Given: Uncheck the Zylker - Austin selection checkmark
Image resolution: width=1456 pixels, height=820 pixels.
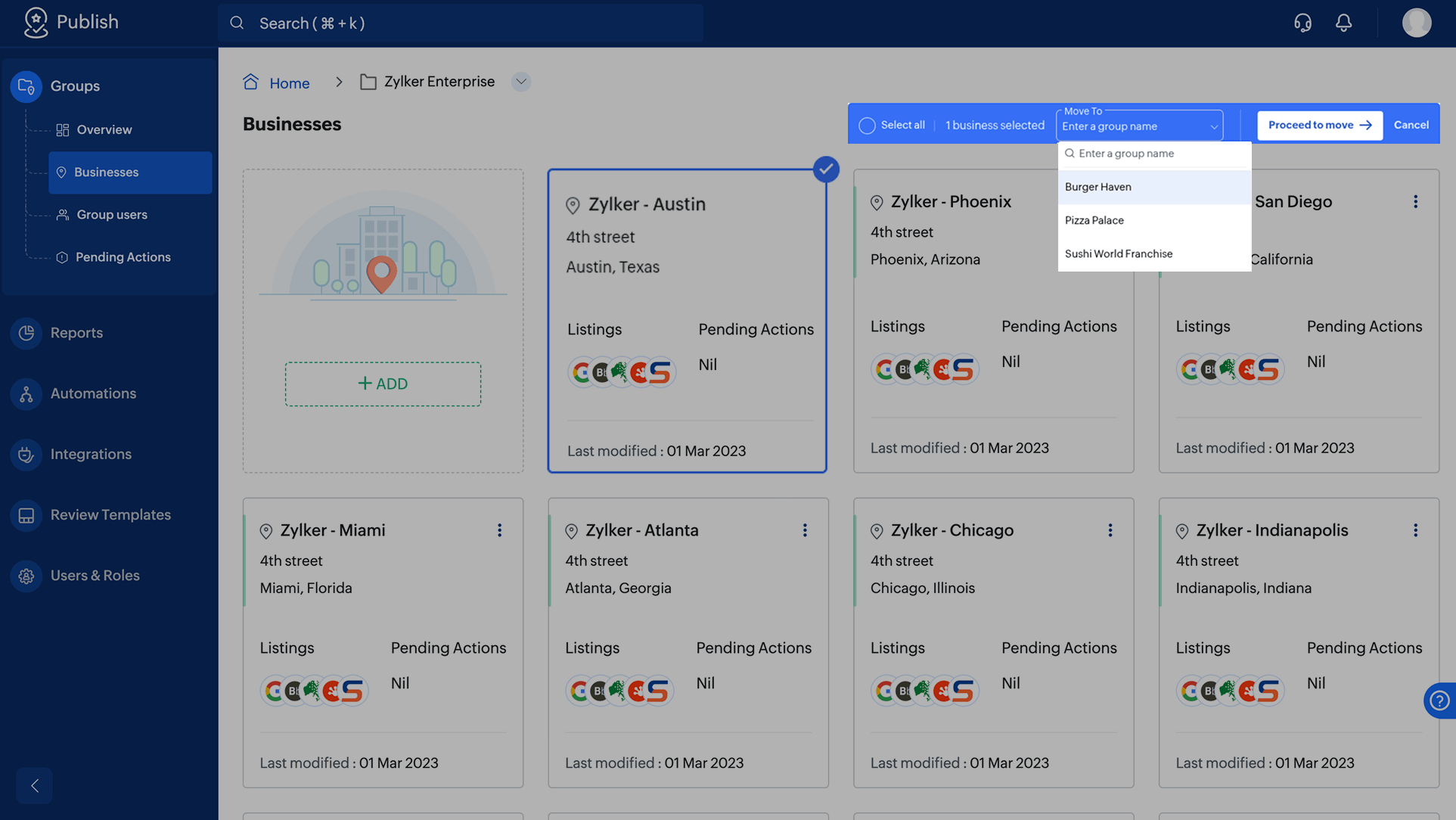Looking at the screenshot, I should tap(826, 169).
